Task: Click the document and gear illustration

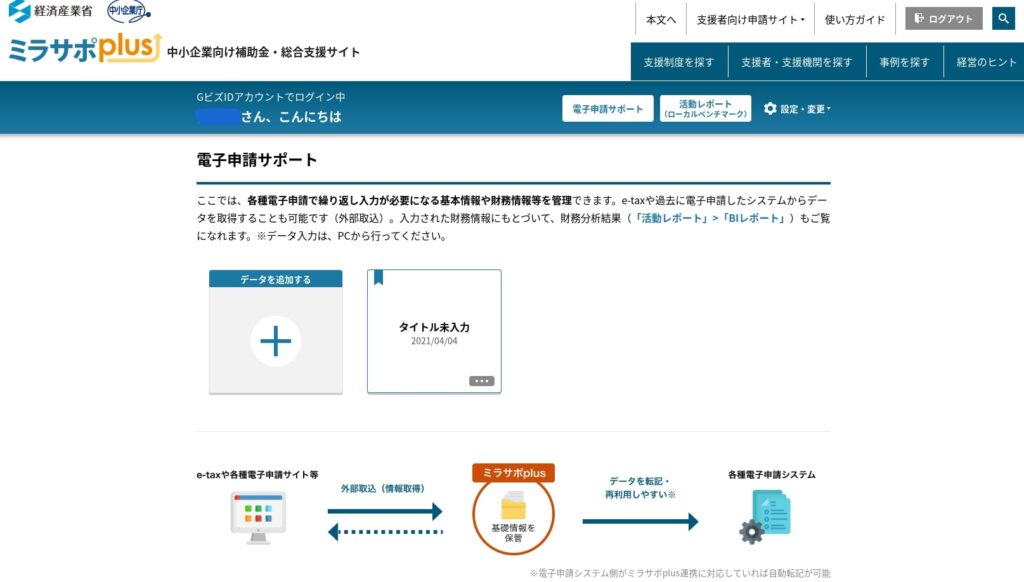Action: click(x=765, y=517)
